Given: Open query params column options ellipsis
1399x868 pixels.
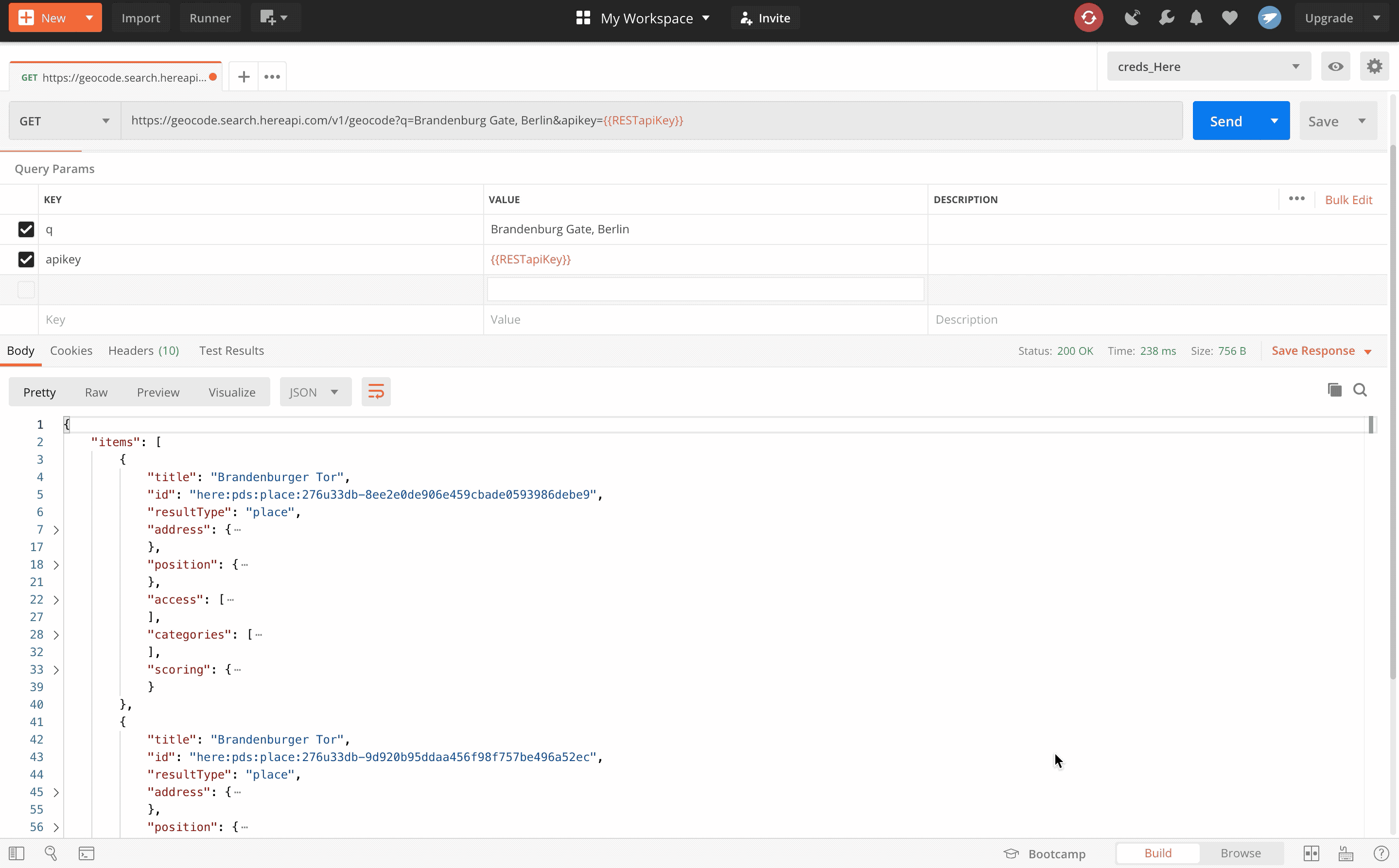Looking at the screenshot, I should tap(1297, 199).
